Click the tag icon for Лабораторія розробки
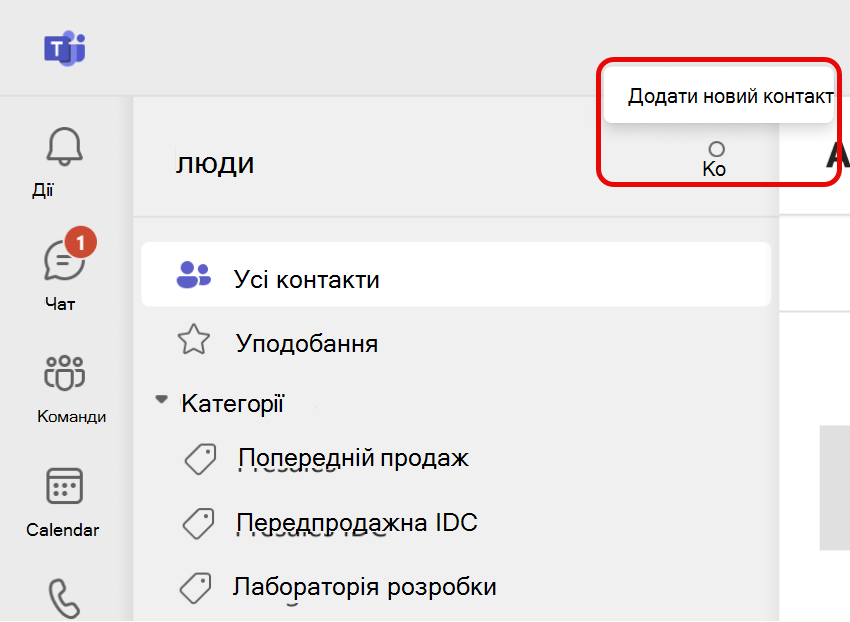Screen dimensions: 850x622 [x=196, y=588]
